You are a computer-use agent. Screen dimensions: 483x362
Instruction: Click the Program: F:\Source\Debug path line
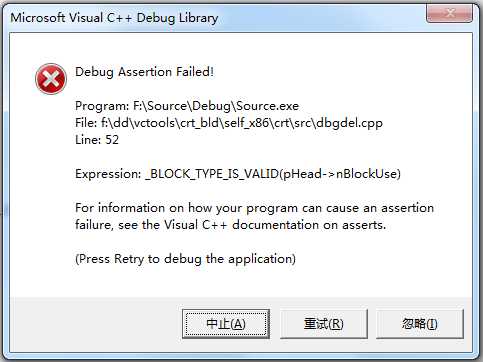tap(187, 106)
